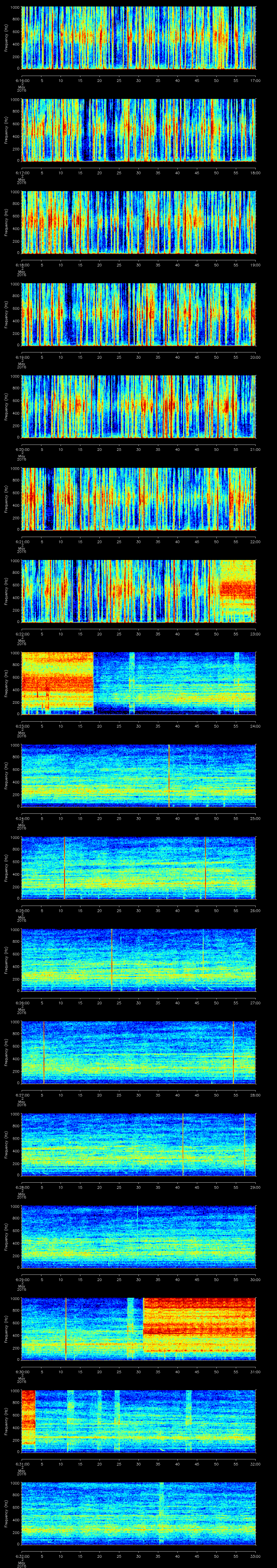The width and height of the screenshot is (277, 1568).
Task: Click the "6:30:00" axis label
Action: (x=22, y=1371)
